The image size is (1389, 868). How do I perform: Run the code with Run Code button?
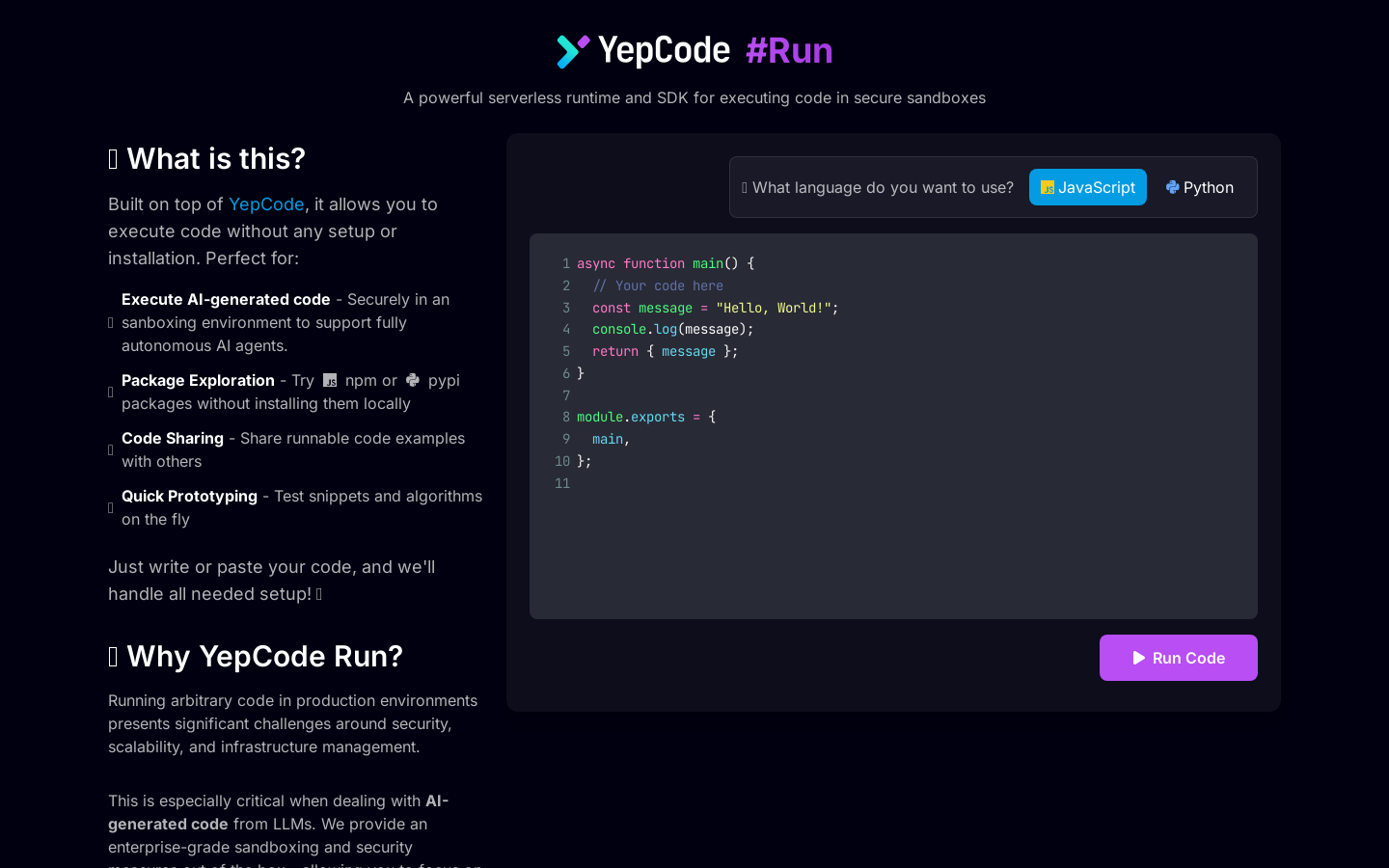click(x=1179, y=658)
